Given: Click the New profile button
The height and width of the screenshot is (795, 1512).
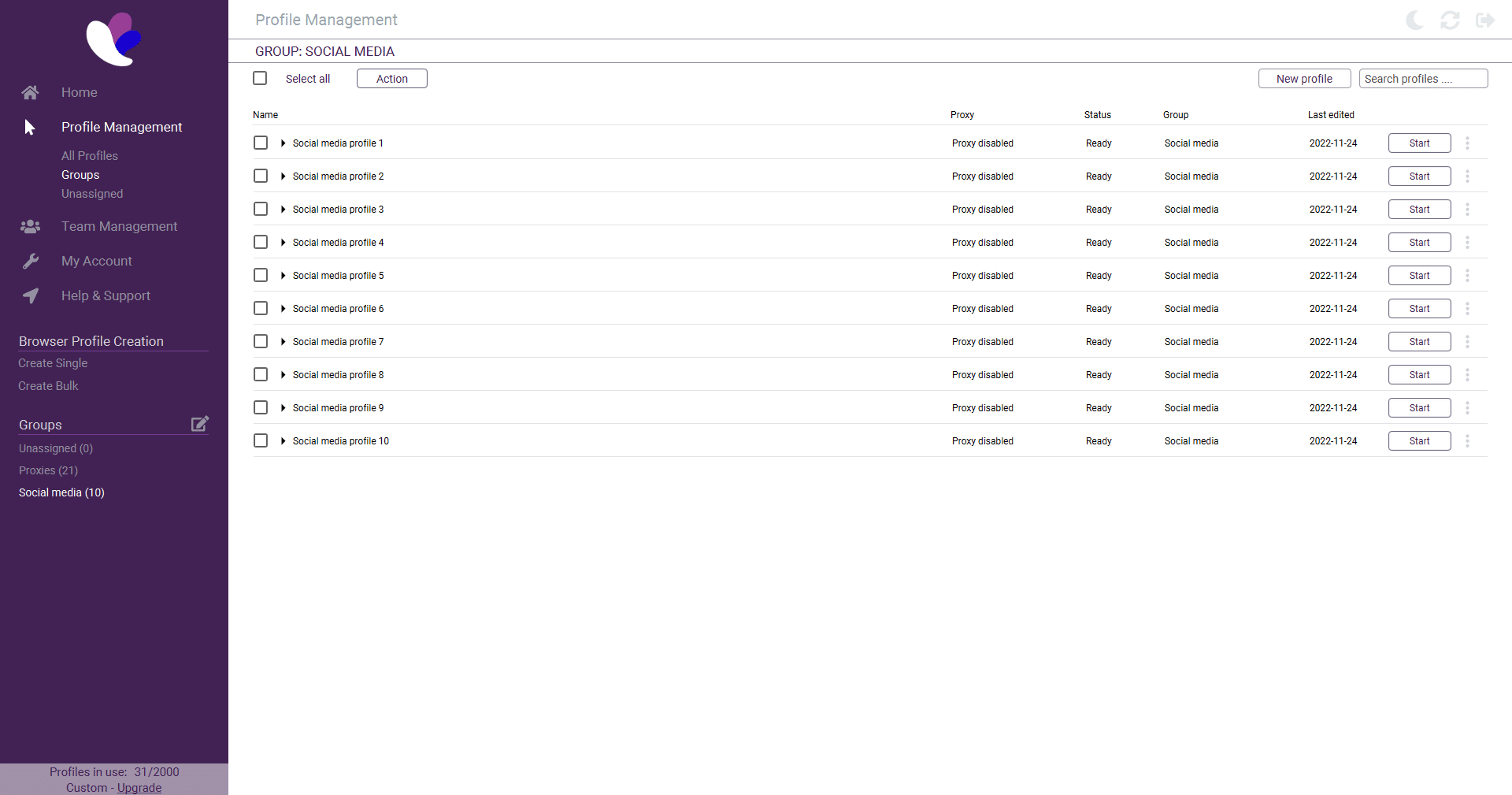Looking at the screenshot, I should coord(1303,78).
